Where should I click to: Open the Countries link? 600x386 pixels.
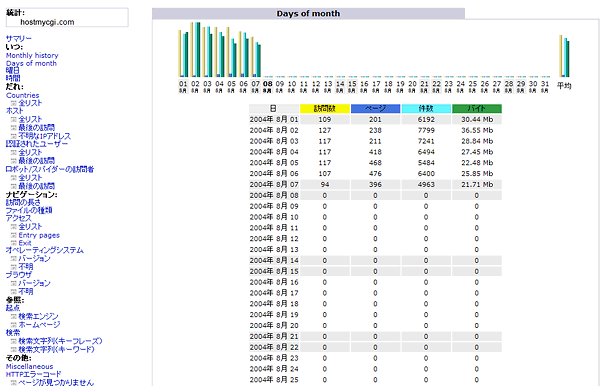pyautogui.click(x=22, y=95)
